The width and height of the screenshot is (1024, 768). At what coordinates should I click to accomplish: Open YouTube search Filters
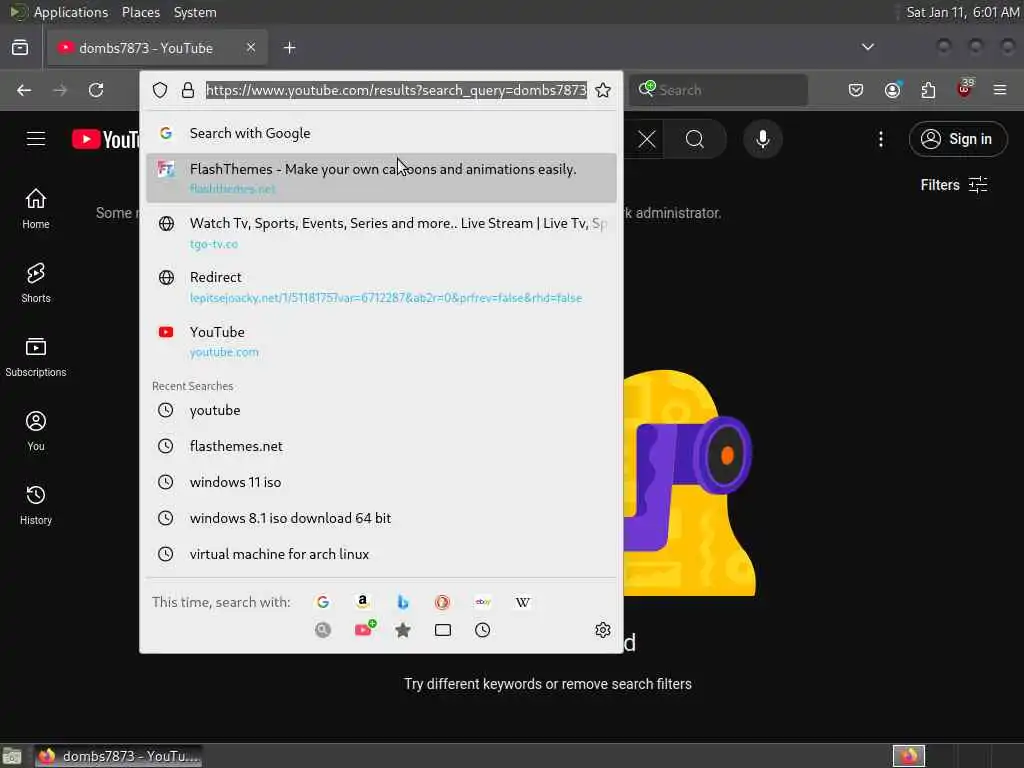point(953,185)
